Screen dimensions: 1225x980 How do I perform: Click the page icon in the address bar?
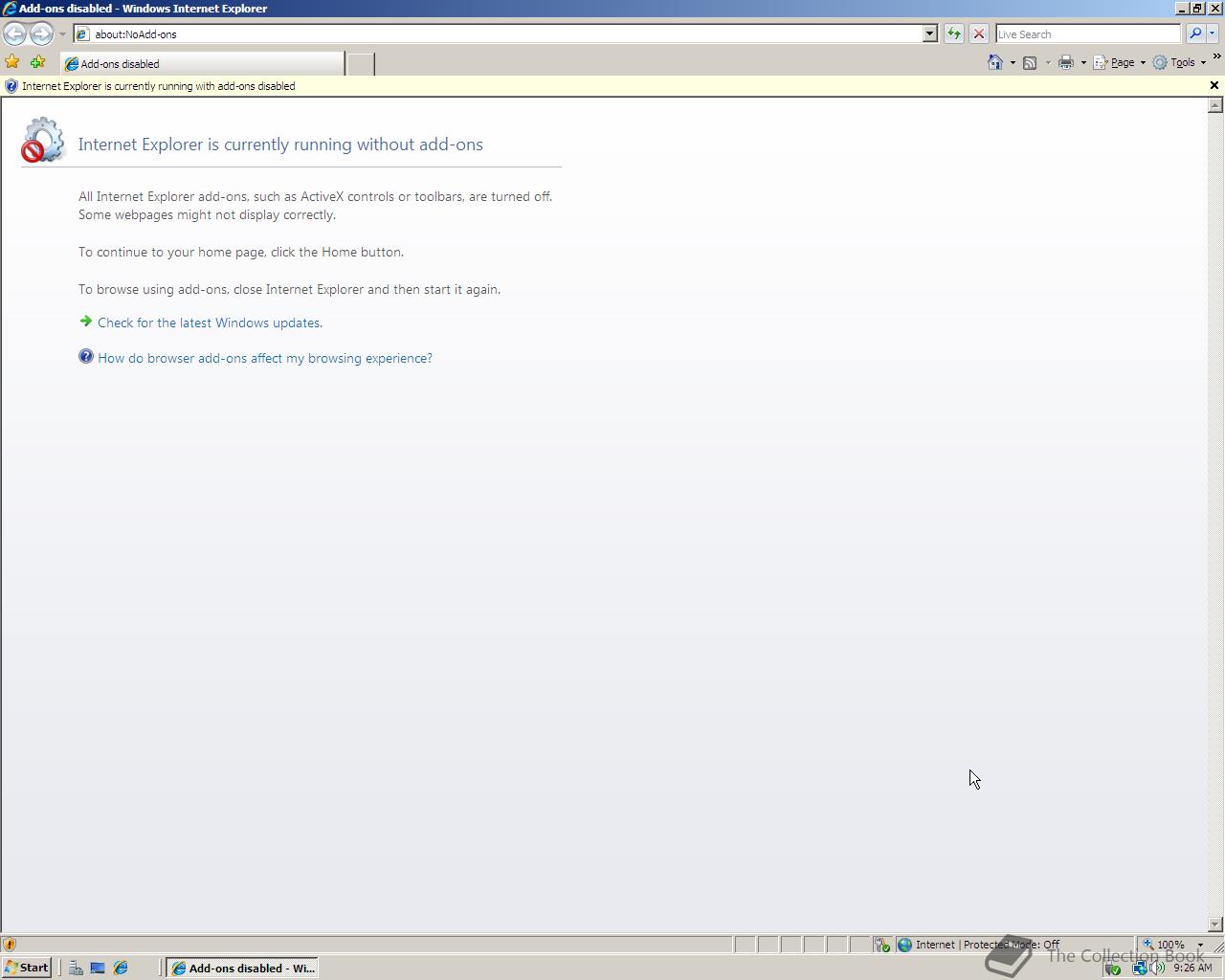[x=83, y=34]
